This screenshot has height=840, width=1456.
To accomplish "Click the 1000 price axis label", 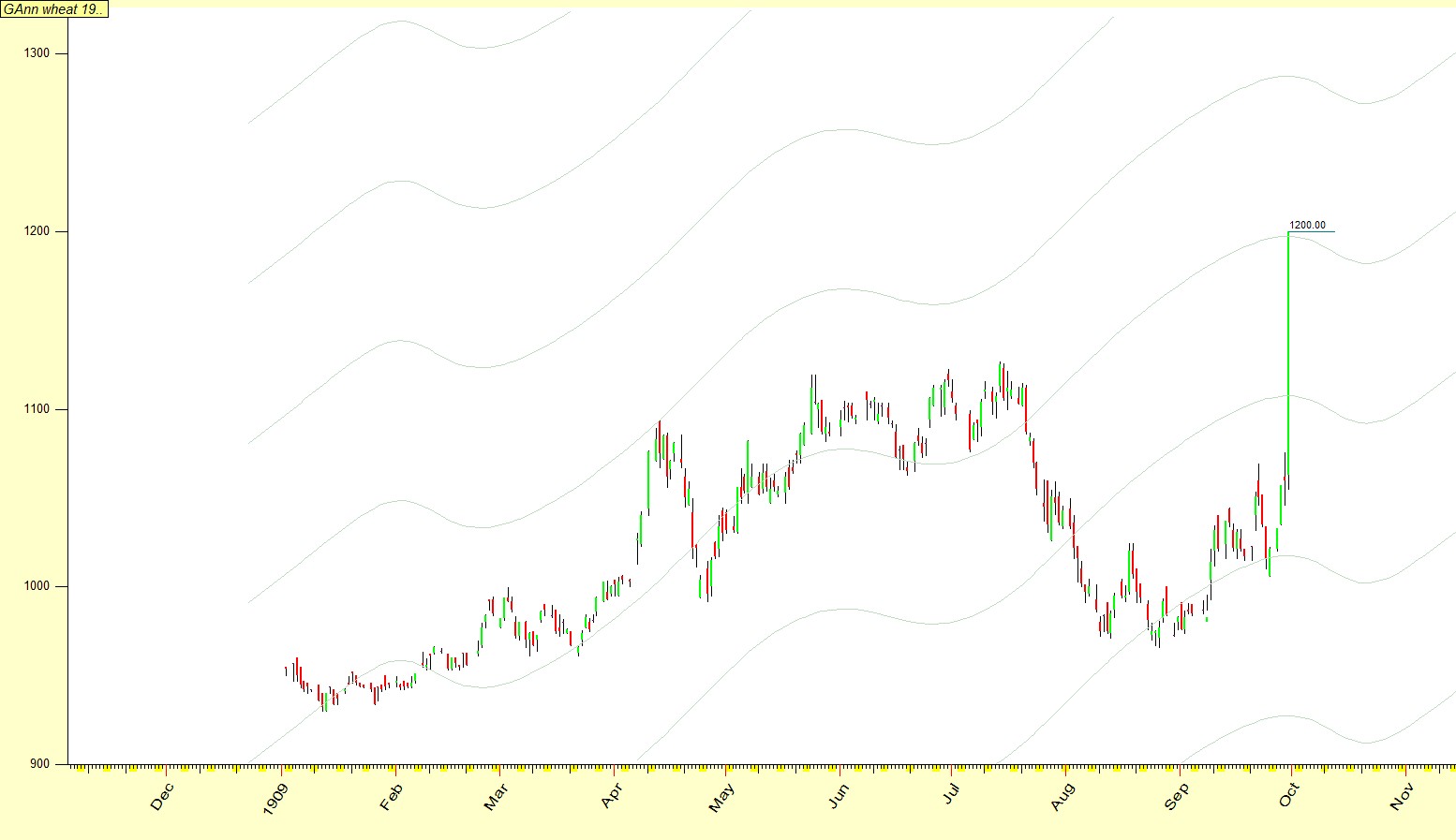I will click(37, 586).
